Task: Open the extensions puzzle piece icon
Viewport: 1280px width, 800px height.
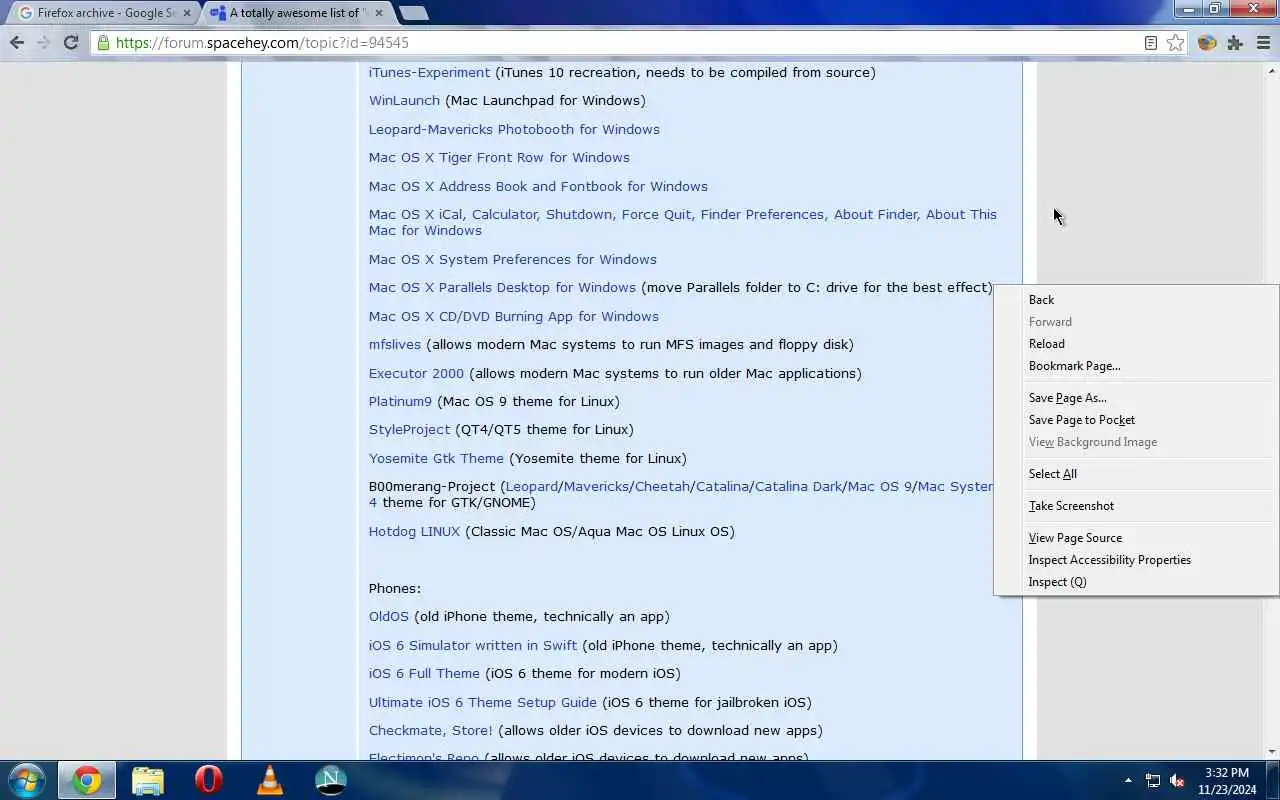Action: [1235, 43]
